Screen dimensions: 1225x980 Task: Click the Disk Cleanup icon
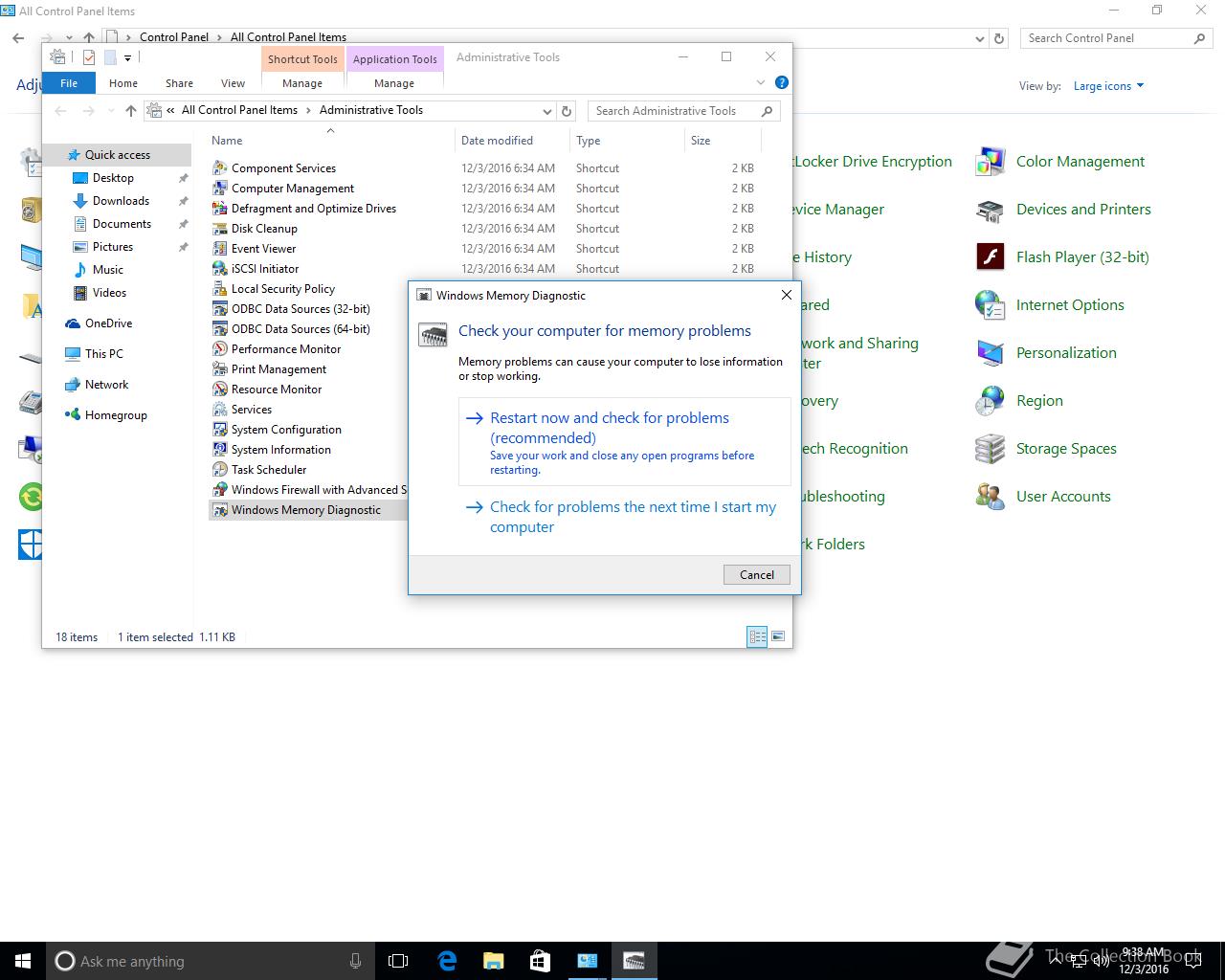(220, 229)
